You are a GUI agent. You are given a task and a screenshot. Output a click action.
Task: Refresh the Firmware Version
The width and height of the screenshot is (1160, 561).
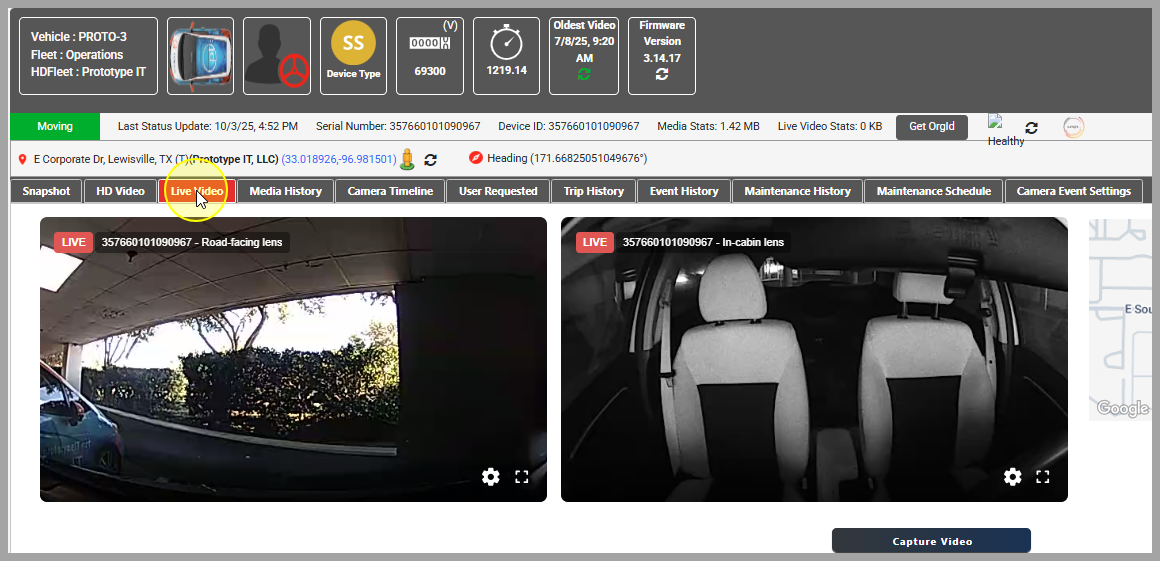tap(662, 75)
